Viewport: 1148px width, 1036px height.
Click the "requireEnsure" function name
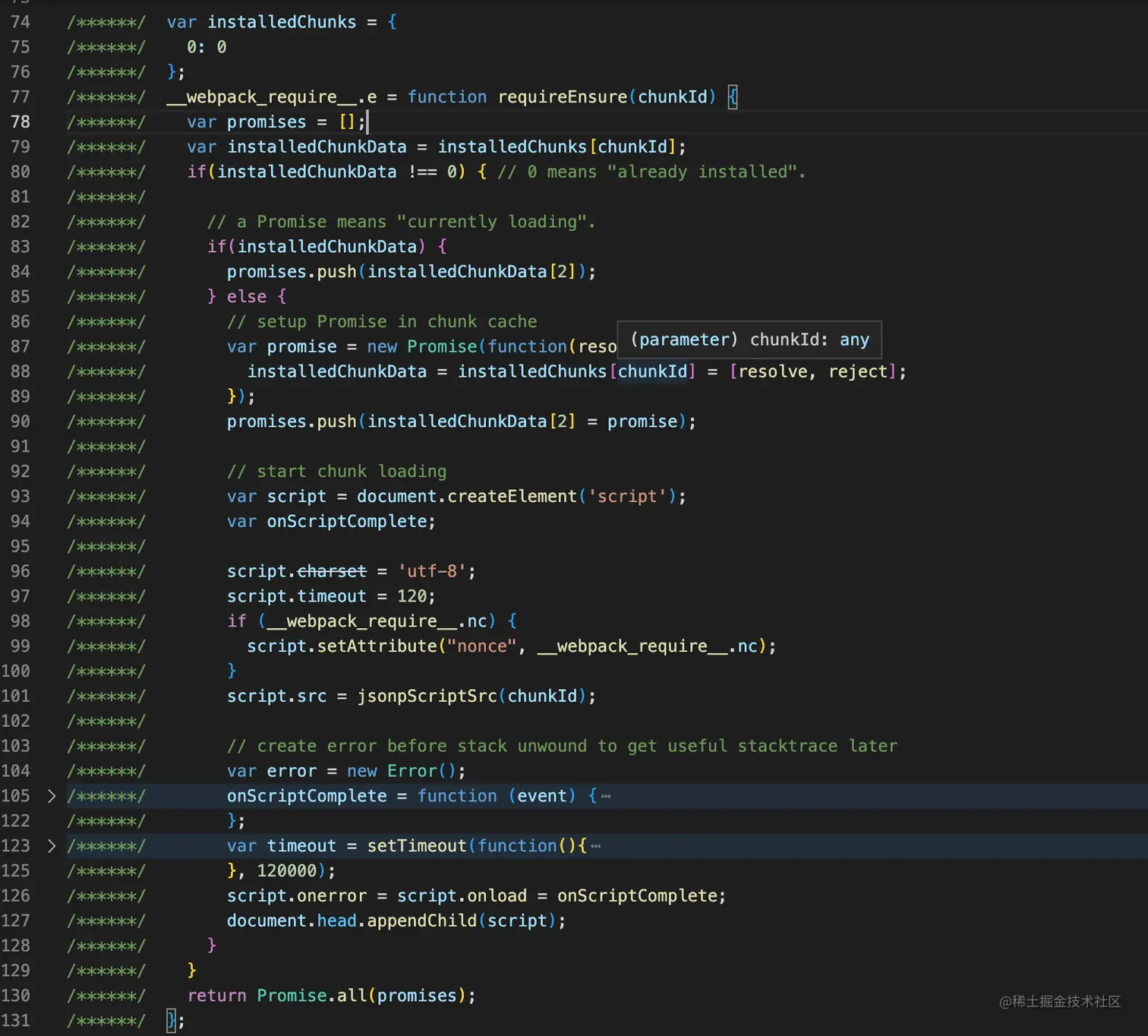pos(563,97)
